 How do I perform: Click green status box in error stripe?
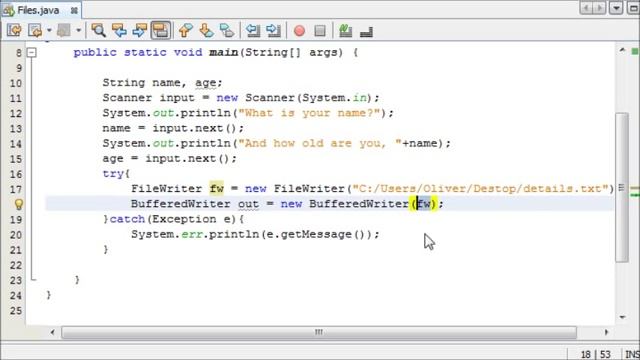(635, 51)
